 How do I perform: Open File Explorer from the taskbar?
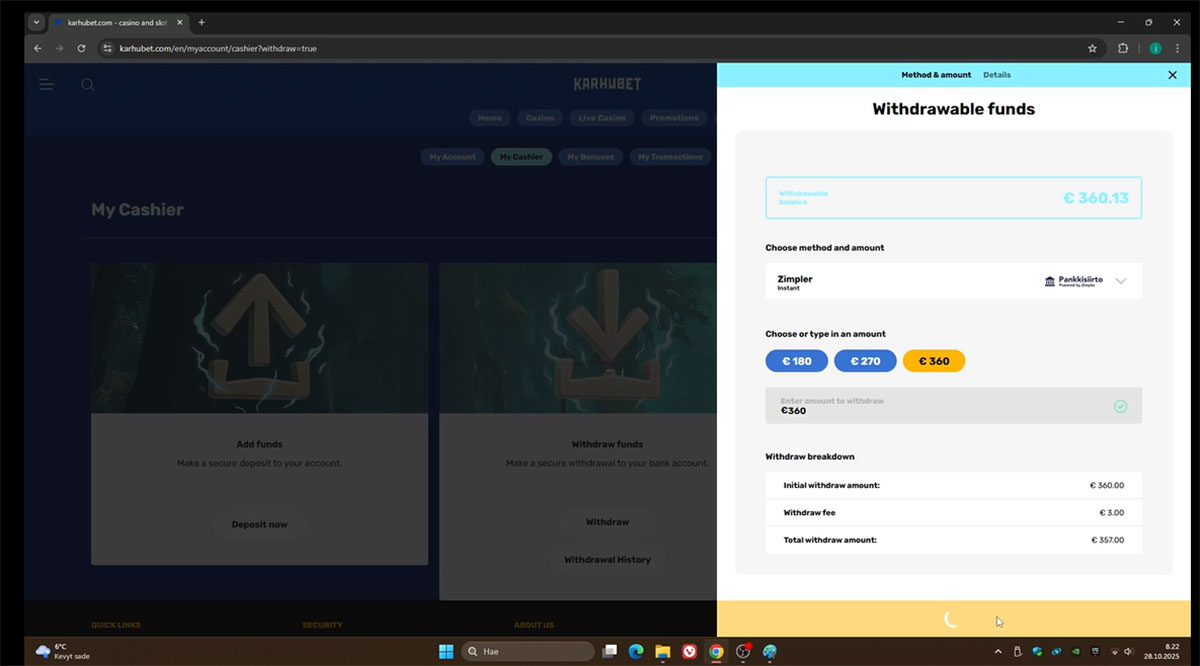point(662,651)
